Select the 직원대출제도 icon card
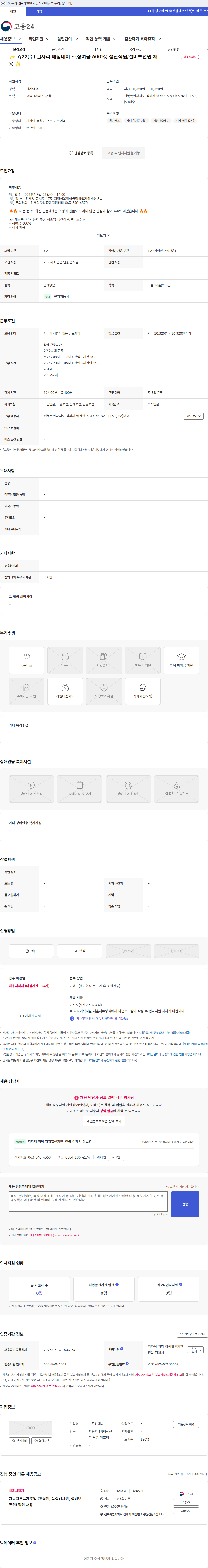Viewport: 208px width, 1568px height. [65, 691]
